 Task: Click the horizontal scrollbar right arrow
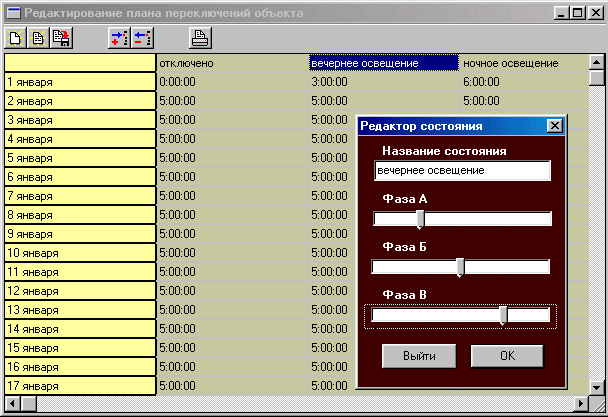coord(581,403)
